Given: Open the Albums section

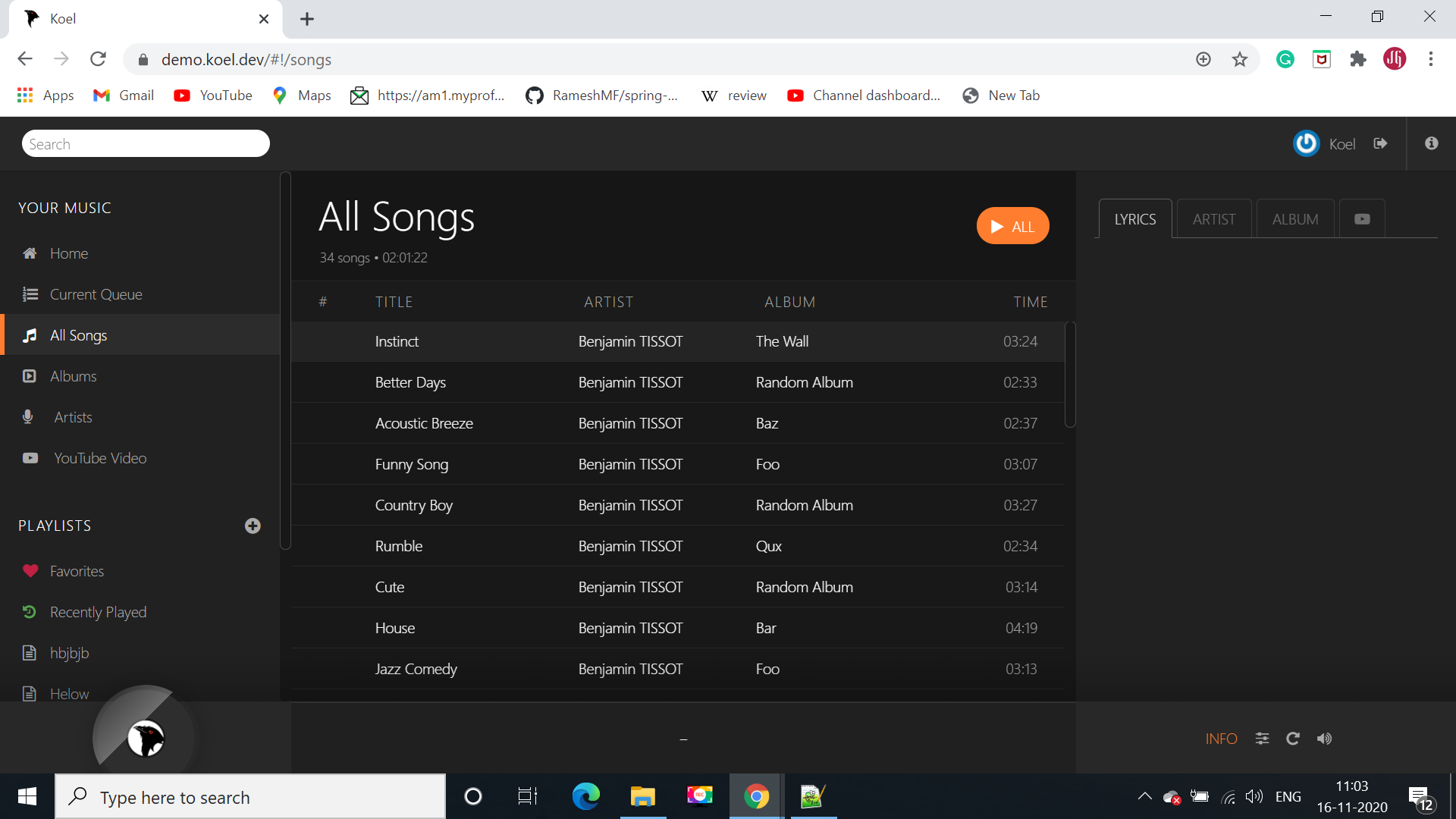Looking at the screenshot, I should click(x=73, y=376).
